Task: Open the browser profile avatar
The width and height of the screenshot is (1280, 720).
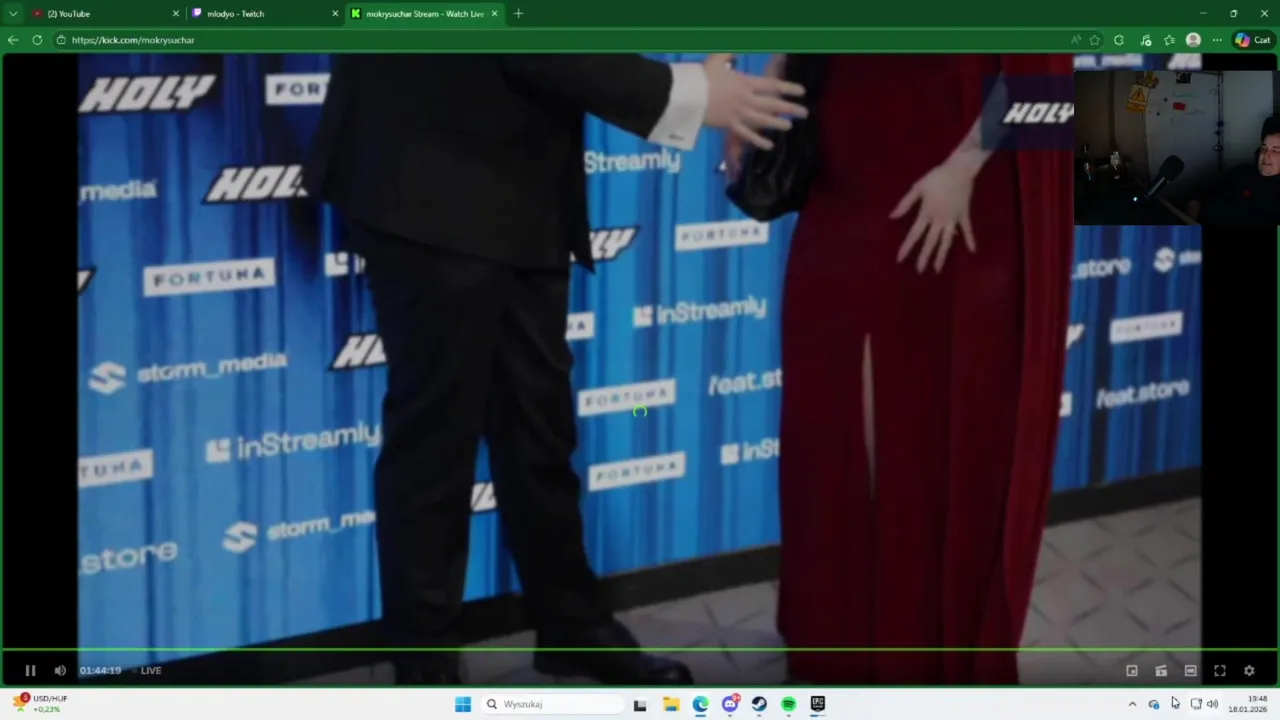Action: click(1193, 40)
